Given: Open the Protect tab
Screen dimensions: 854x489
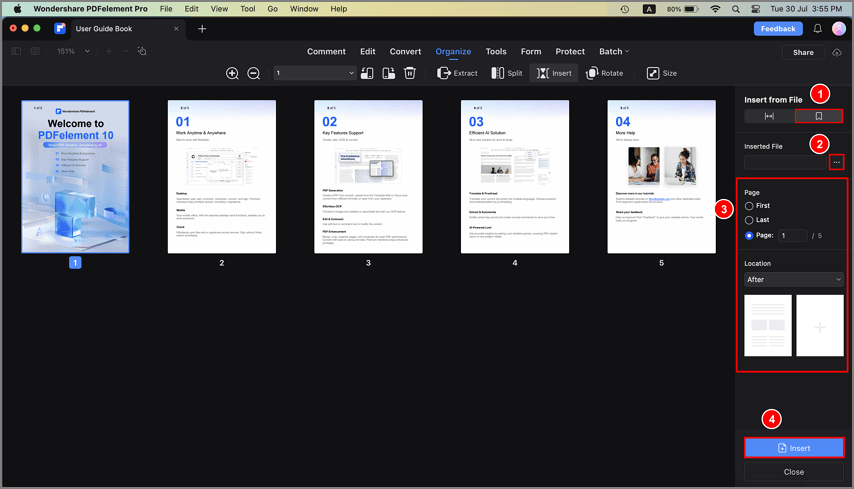Looking at the screenshot, I should (570, 51).
